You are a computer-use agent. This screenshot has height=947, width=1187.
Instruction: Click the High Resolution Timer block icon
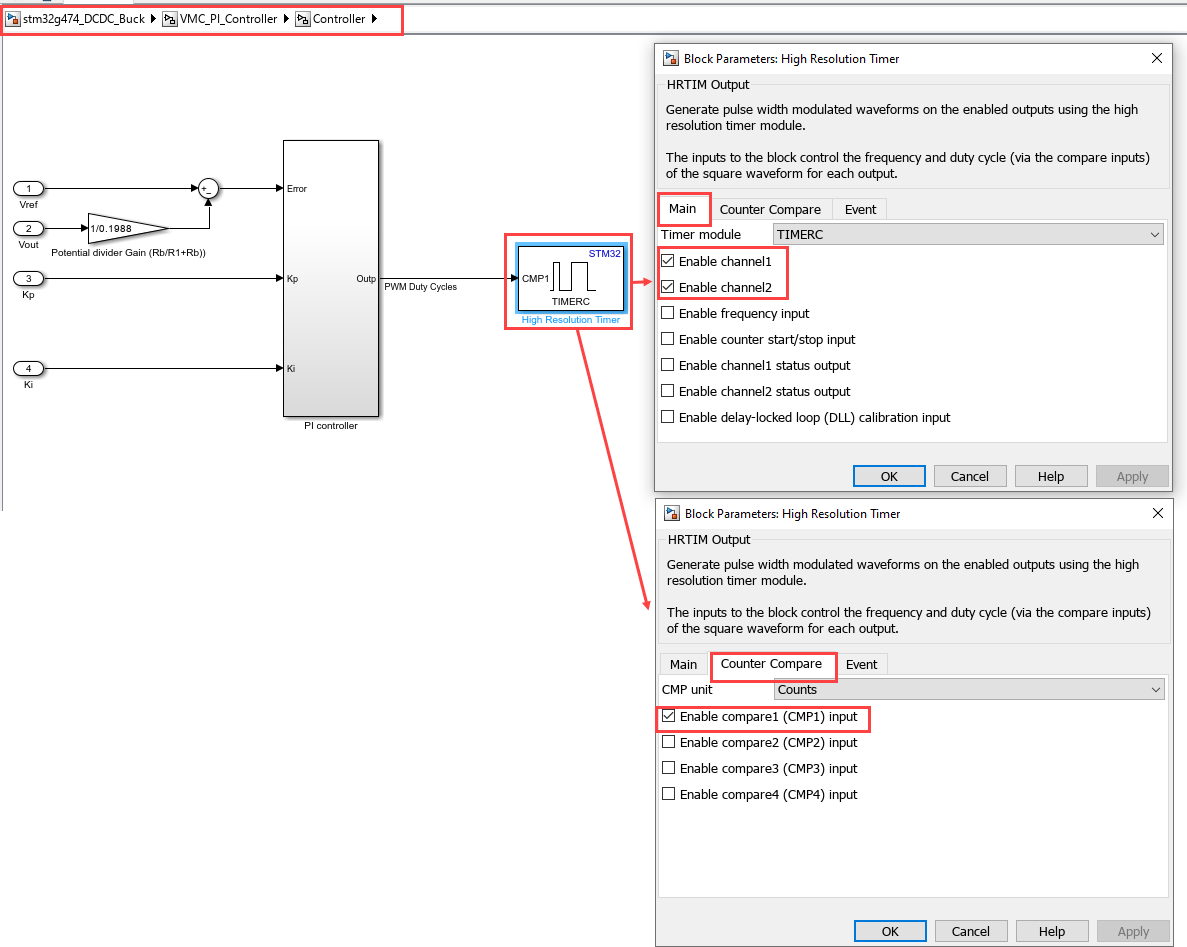click(570, 278)
